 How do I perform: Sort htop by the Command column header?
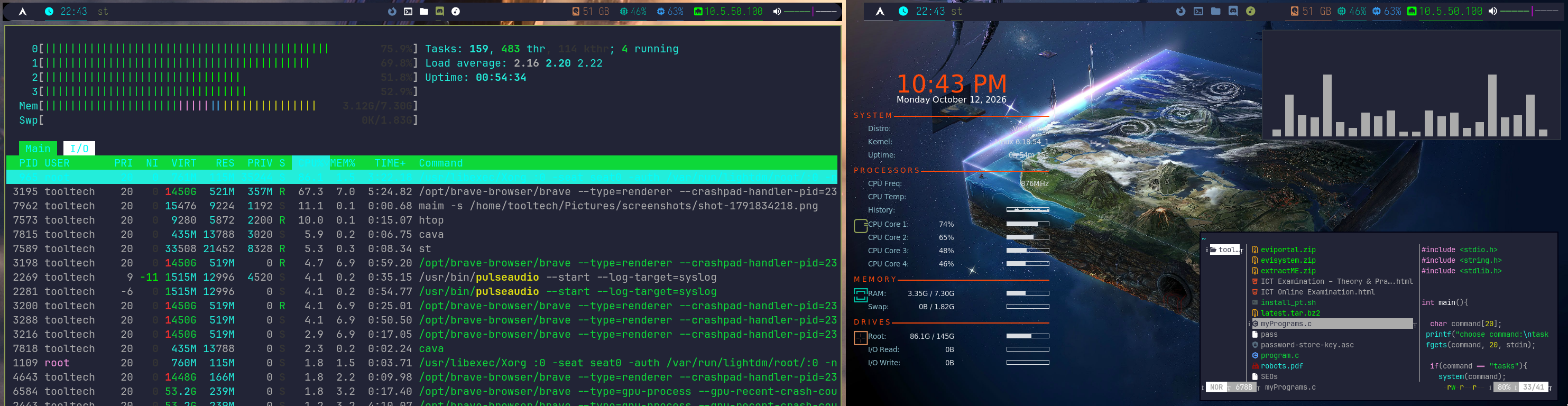(x=441, y=163)
